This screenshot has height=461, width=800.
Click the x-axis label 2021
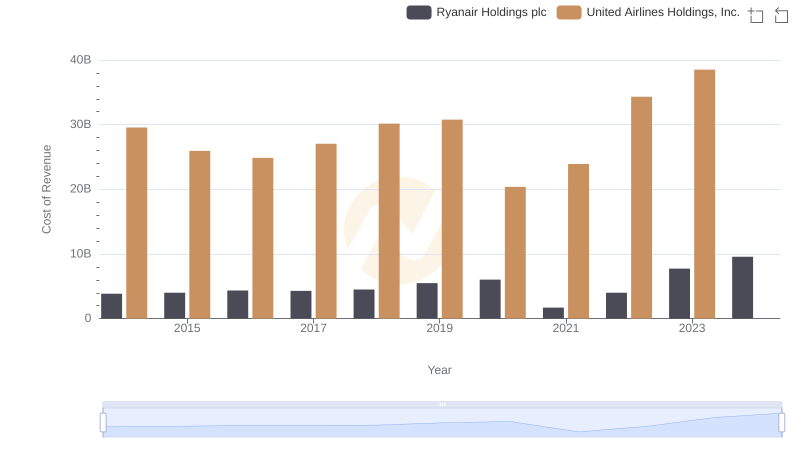[x=566, y=328]
